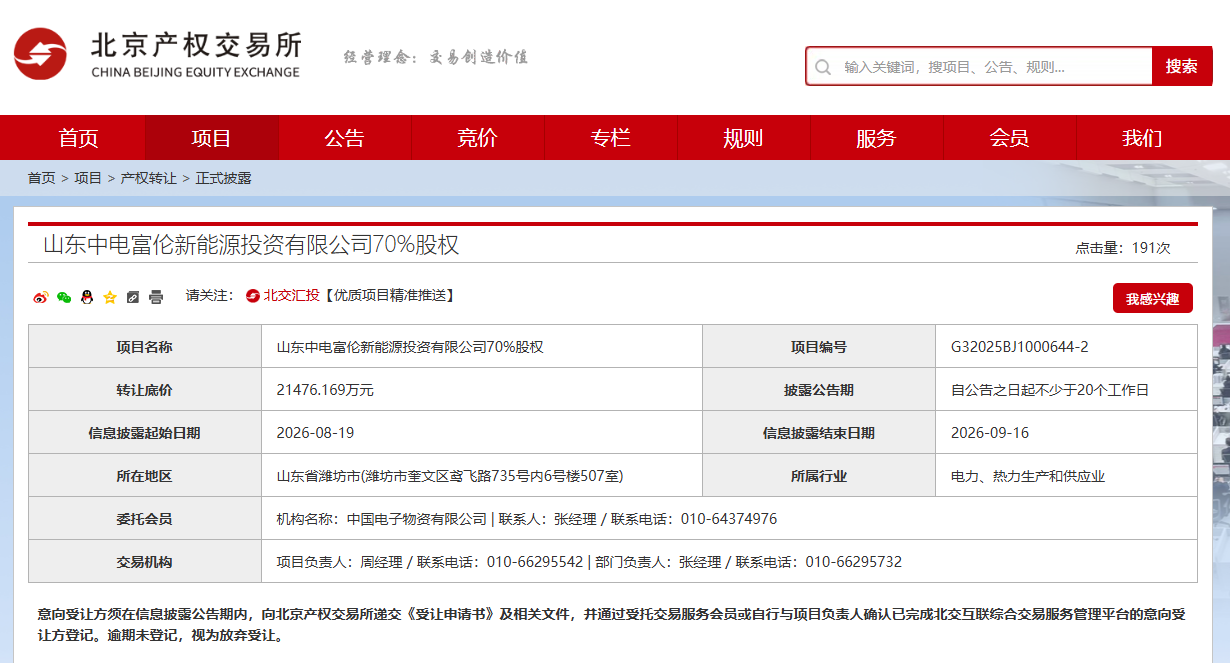Screen dimensions: 1230x663
Task: Click the 项目编号 header cell
Action: click(819, 347)
